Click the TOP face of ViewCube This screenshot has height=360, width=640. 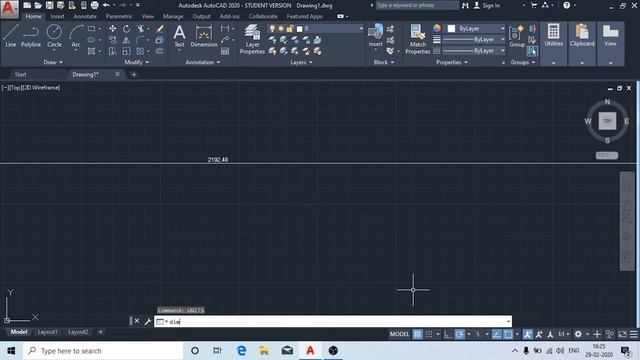pos(607,121)
